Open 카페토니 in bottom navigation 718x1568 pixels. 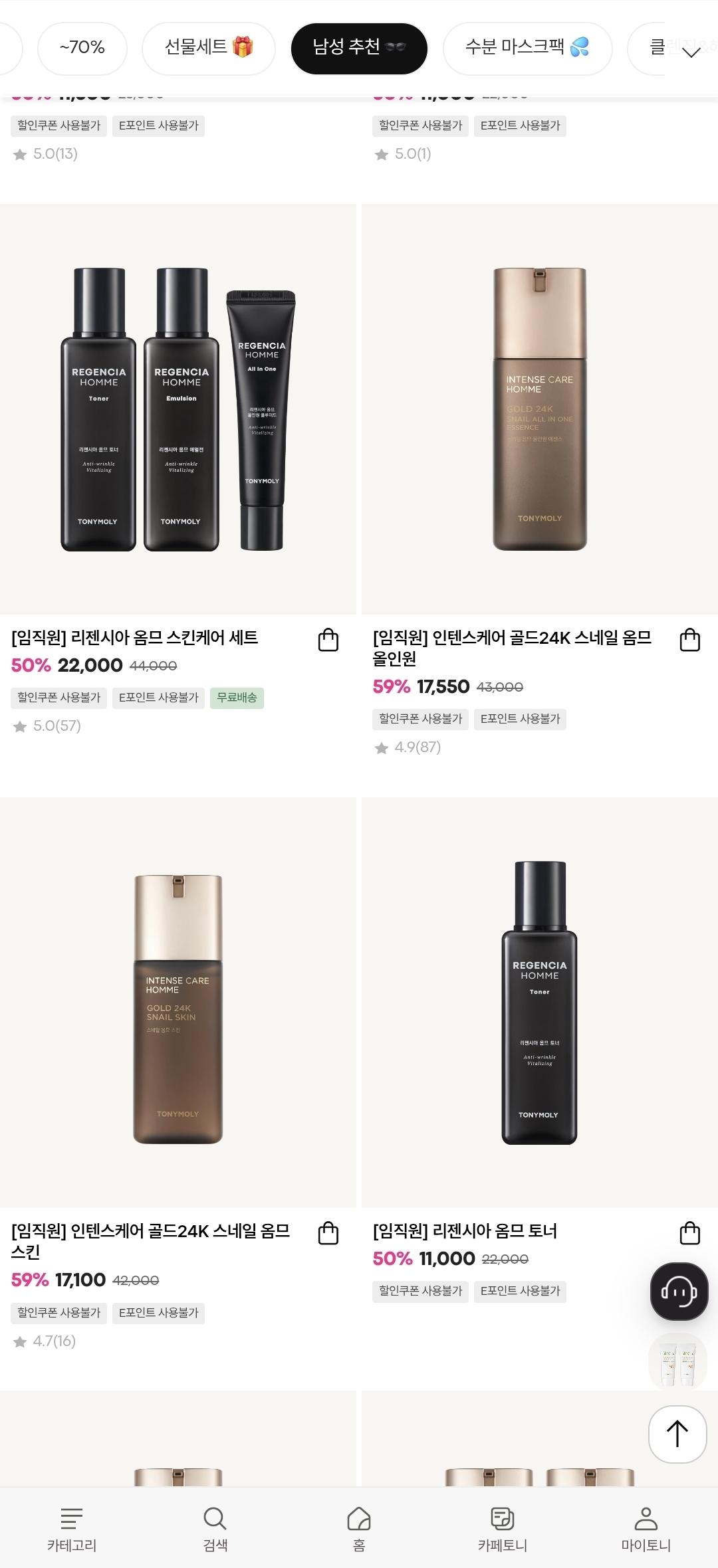503,1529
